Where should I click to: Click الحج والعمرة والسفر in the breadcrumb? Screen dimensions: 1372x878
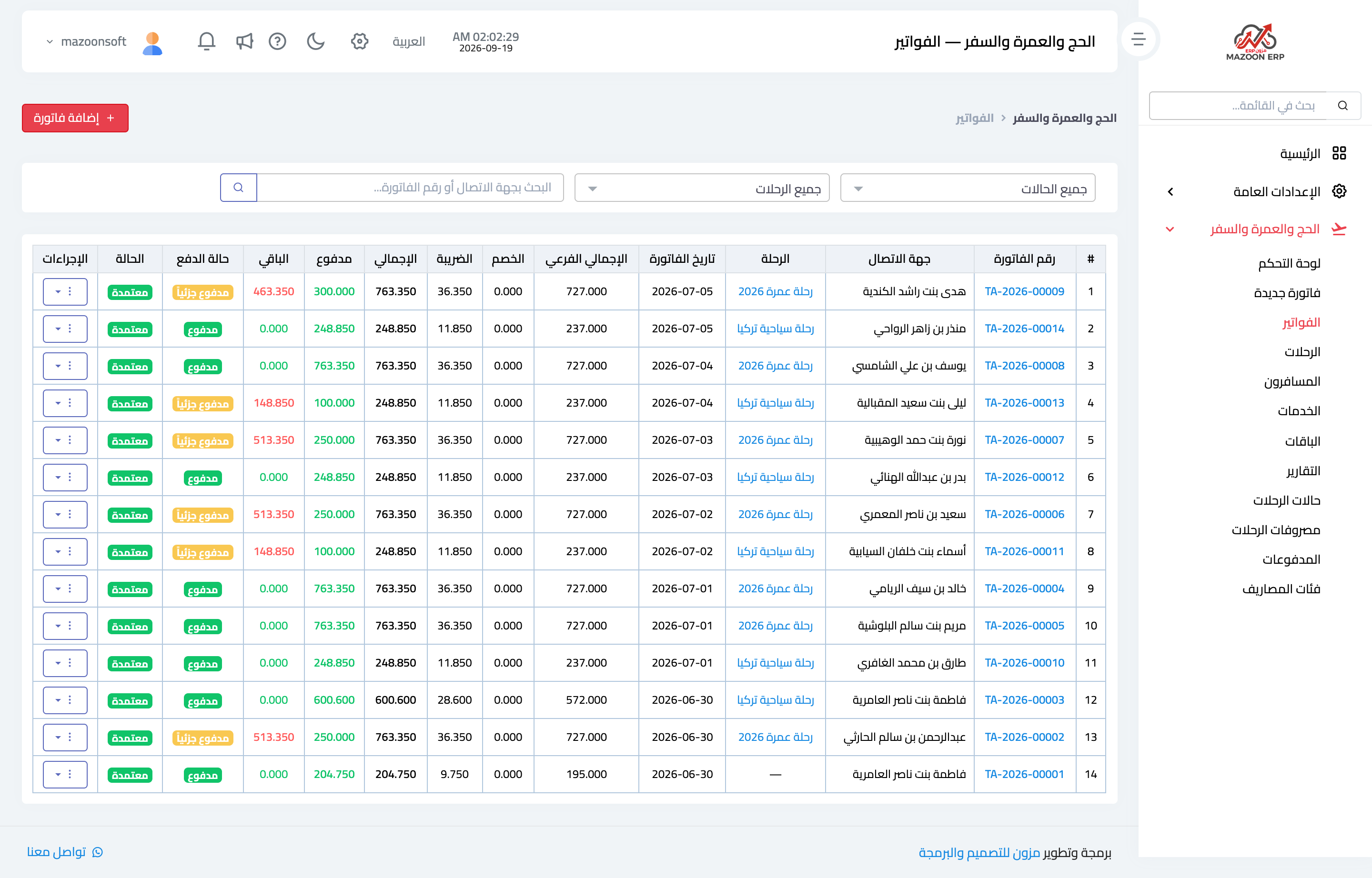pyautogui.click(x=1065, y=118)
